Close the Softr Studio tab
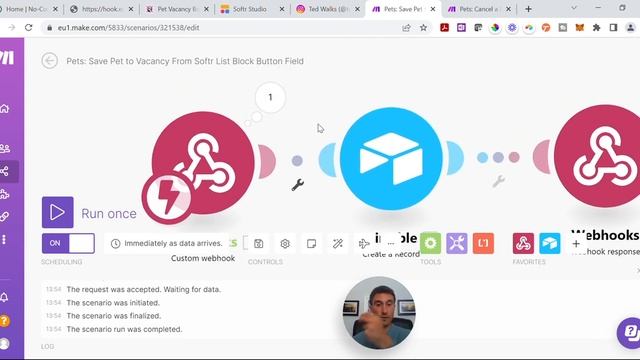Viewport: 640px width, 360px height. pos(282,9)
